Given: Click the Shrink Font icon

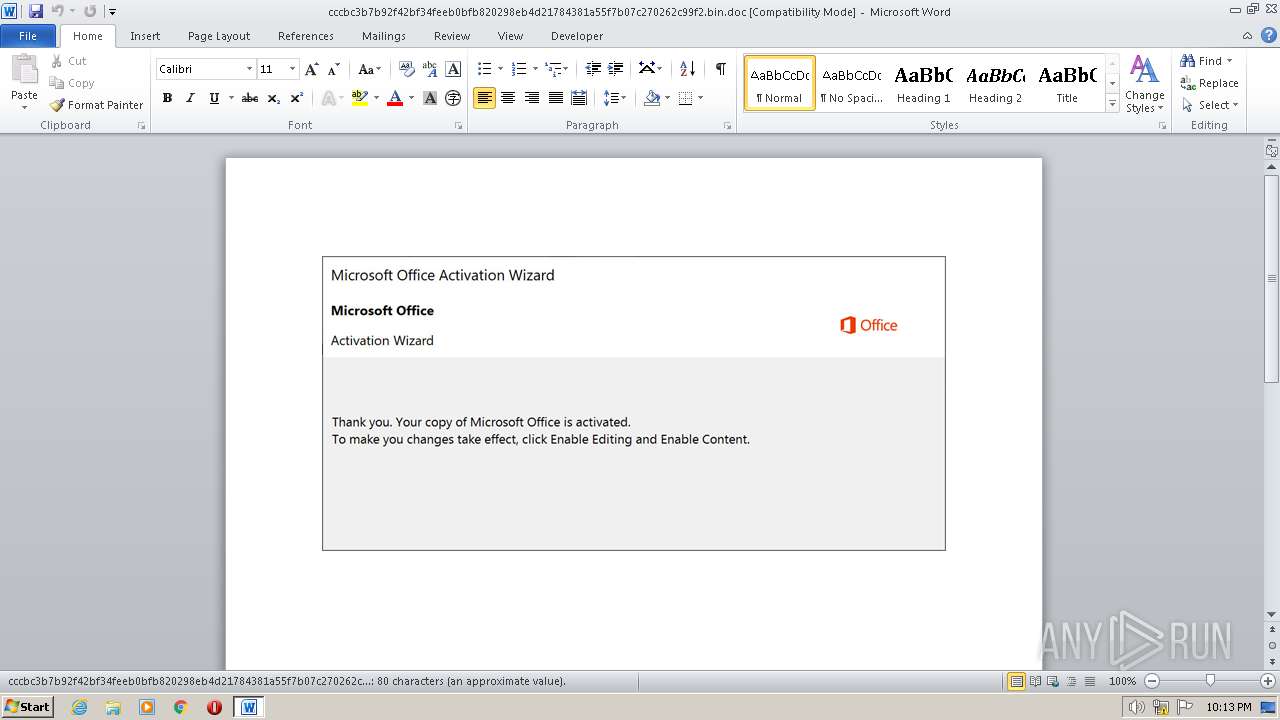Looking at the screenshot, I should coord(334,69).
